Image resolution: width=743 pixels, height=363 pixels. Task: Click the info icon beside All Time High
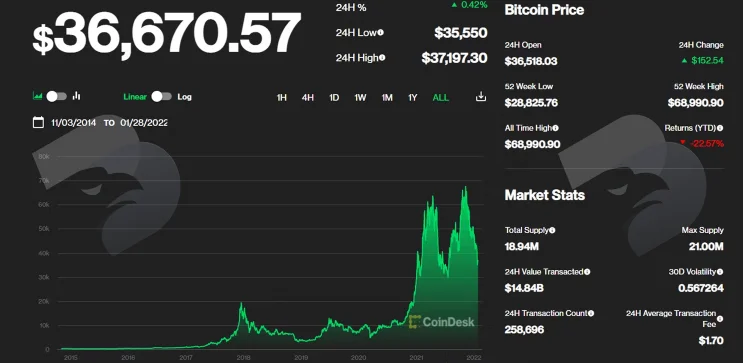coord(555,128)
